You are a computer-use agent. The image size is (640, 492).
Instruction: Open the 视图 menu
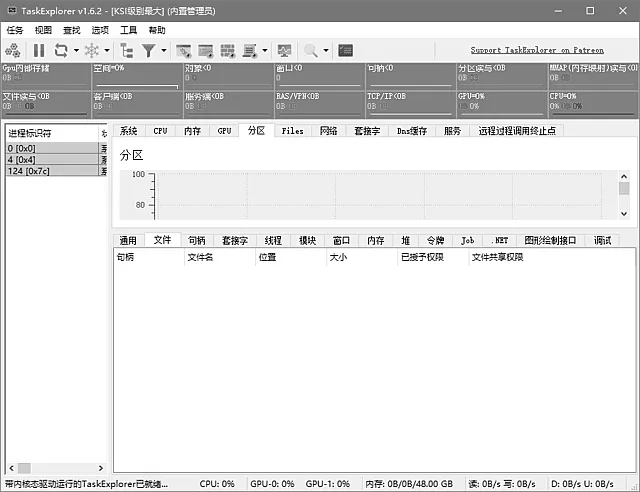(43, 30)
